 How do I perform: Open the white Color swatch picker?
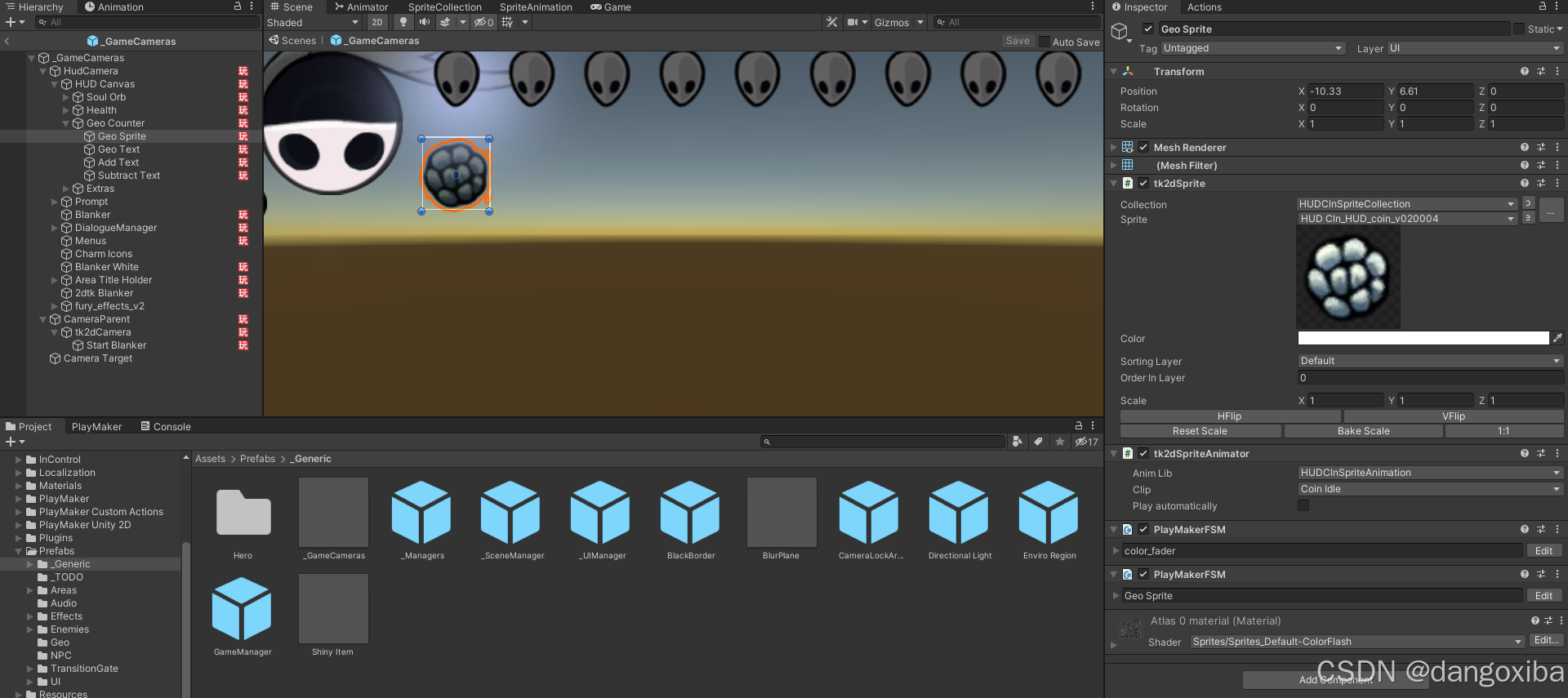coord(1423,338)
